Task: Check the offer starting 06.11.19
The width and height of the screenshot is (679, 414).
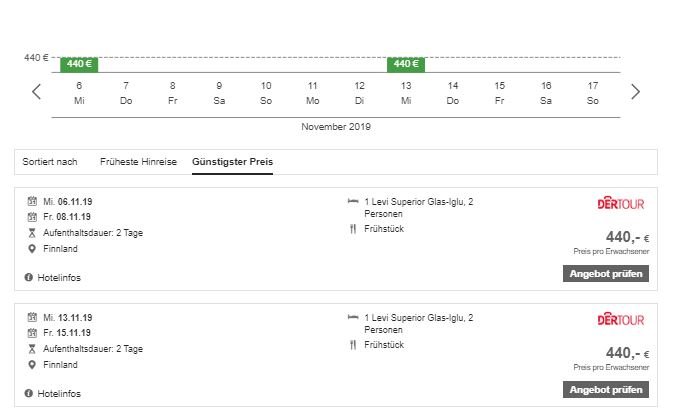Action: point(606,274)
